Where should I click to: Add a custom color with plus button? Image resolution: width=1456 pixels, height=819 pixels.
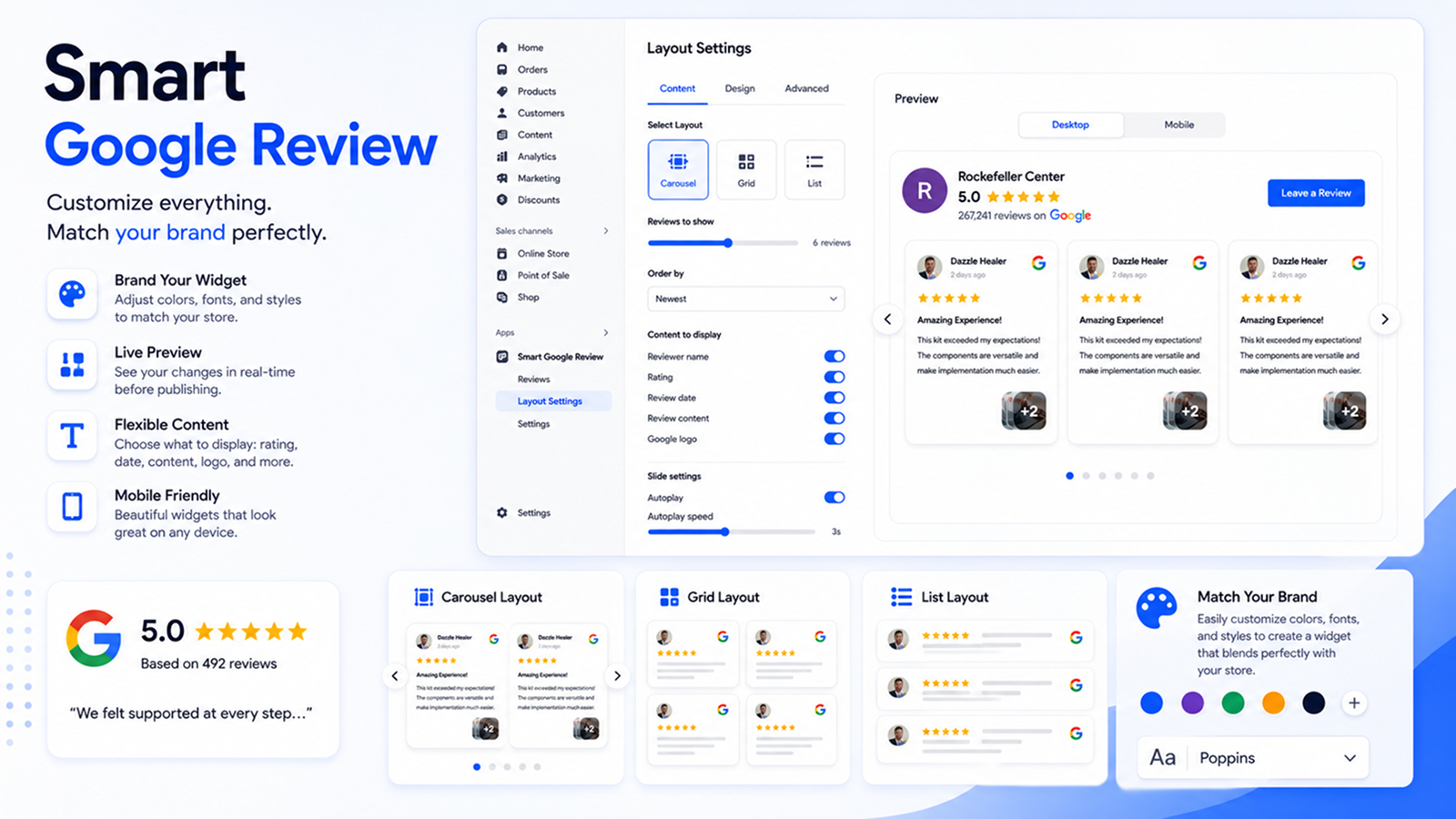(1354, 703)
